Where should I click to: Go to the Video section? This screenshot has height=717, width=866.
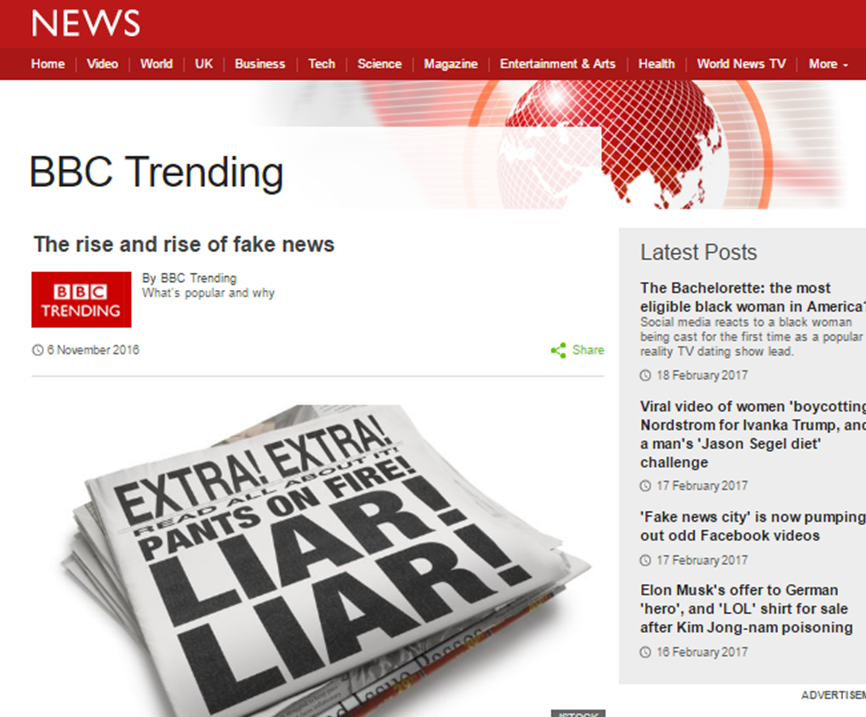click(102, 64)
